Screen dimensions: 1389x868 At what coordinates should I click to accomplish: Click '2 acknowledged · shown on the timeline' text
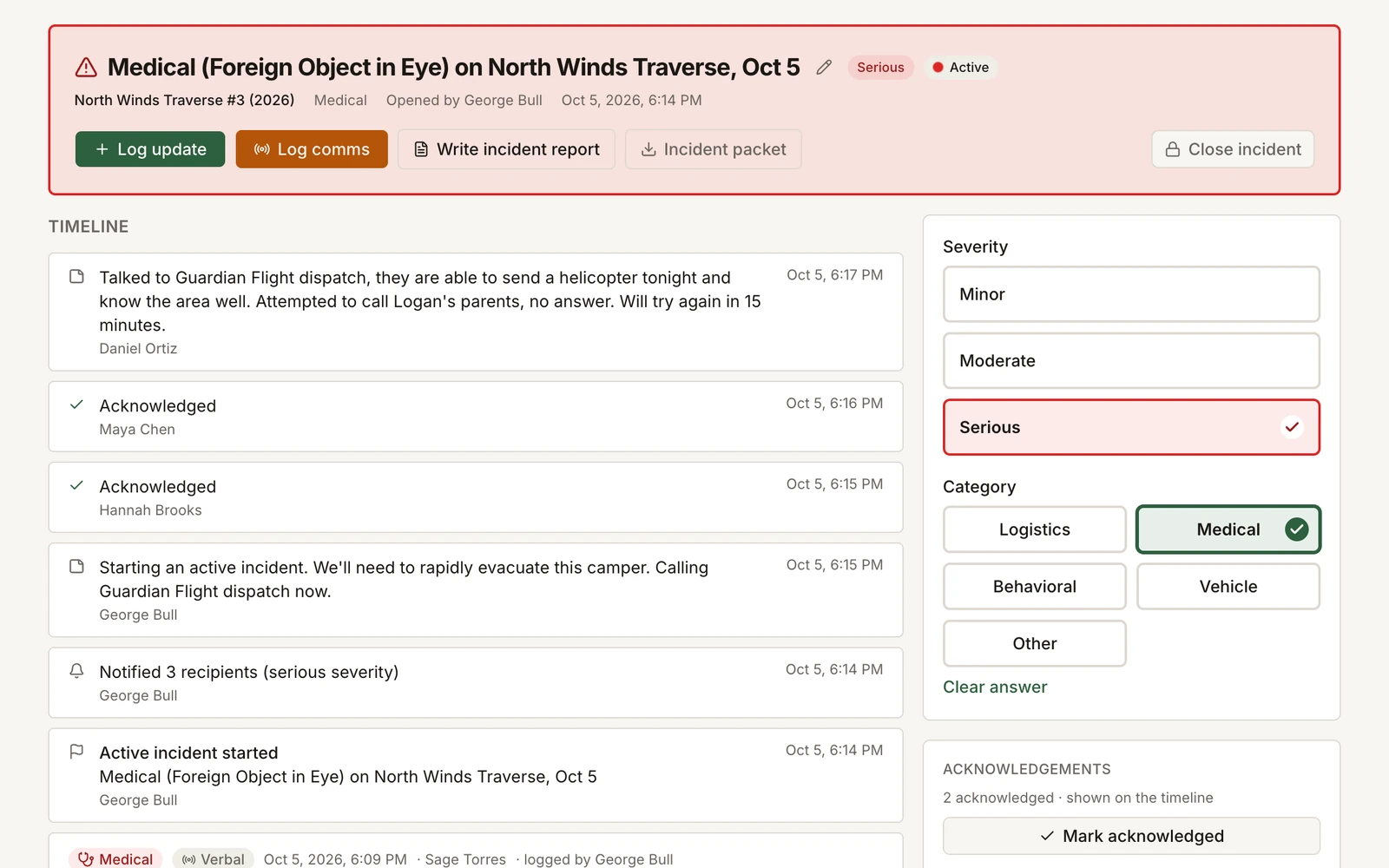pos(1078,798)
